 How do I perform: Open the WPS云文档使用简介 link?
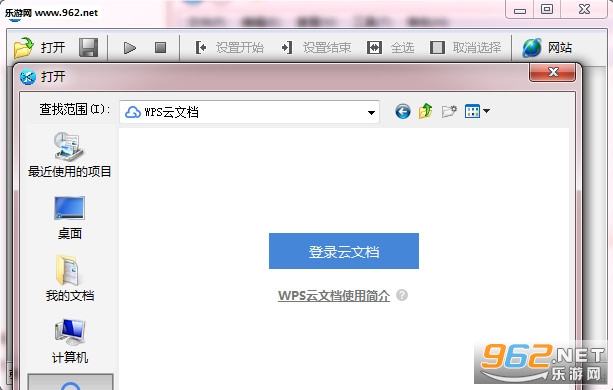coord(334,295)
